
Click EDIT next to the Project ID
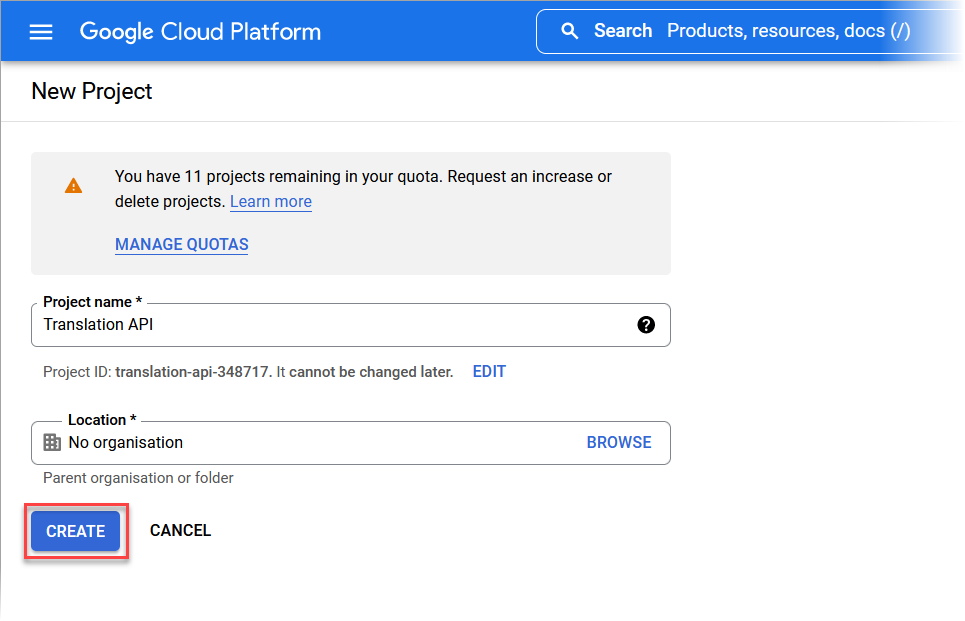[489, 371]
